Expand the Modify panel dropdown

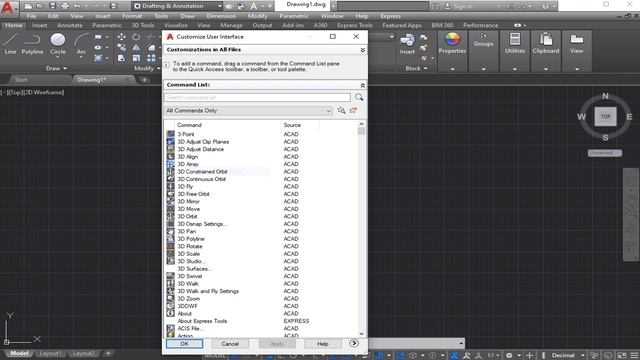click(x=147, y=69)
